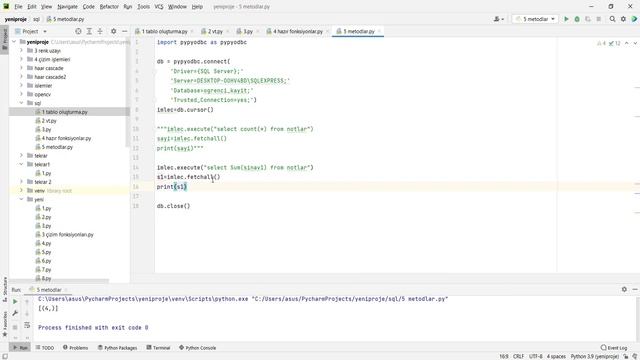The image size is (640, 360).
Task: Open Project panel options gear
Action: click(x=113, y=31)
